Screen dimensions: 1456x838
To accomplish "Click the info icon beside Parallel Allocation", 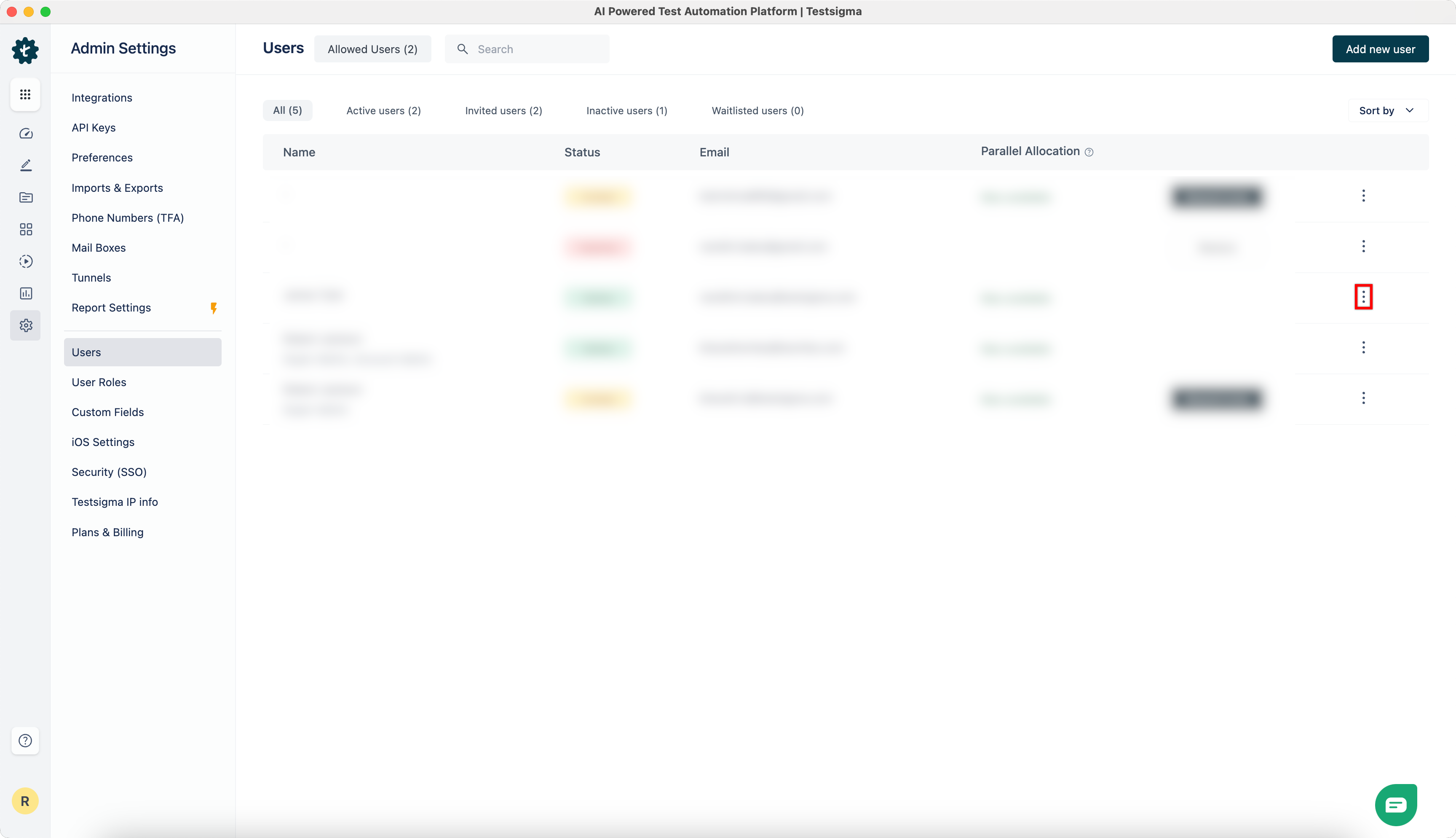I will (x=1089, y=152).
